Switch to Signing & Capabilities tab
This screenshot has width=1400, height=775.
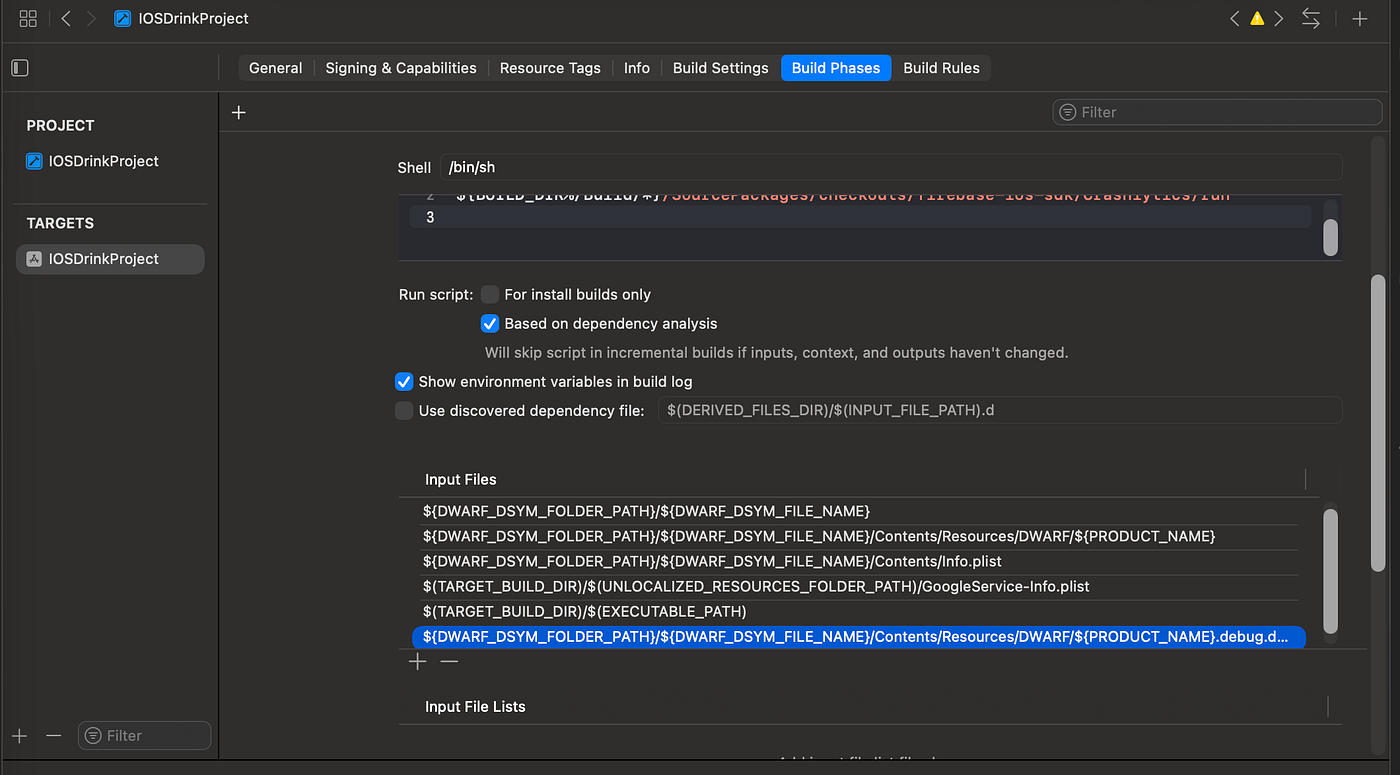point(401,68)
